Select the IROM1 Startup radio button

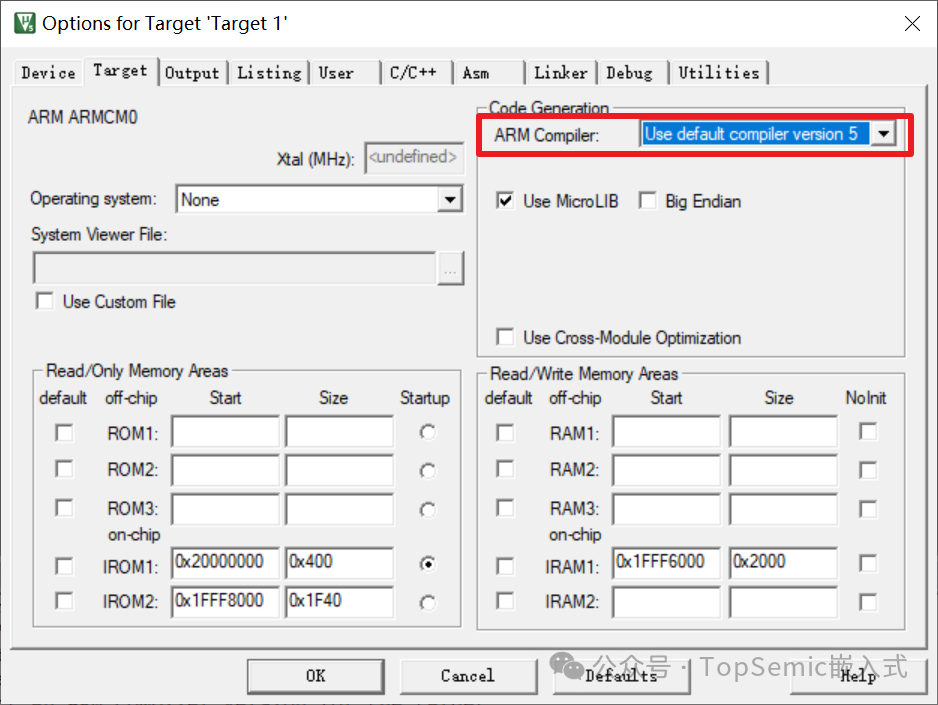coord(428,564)
